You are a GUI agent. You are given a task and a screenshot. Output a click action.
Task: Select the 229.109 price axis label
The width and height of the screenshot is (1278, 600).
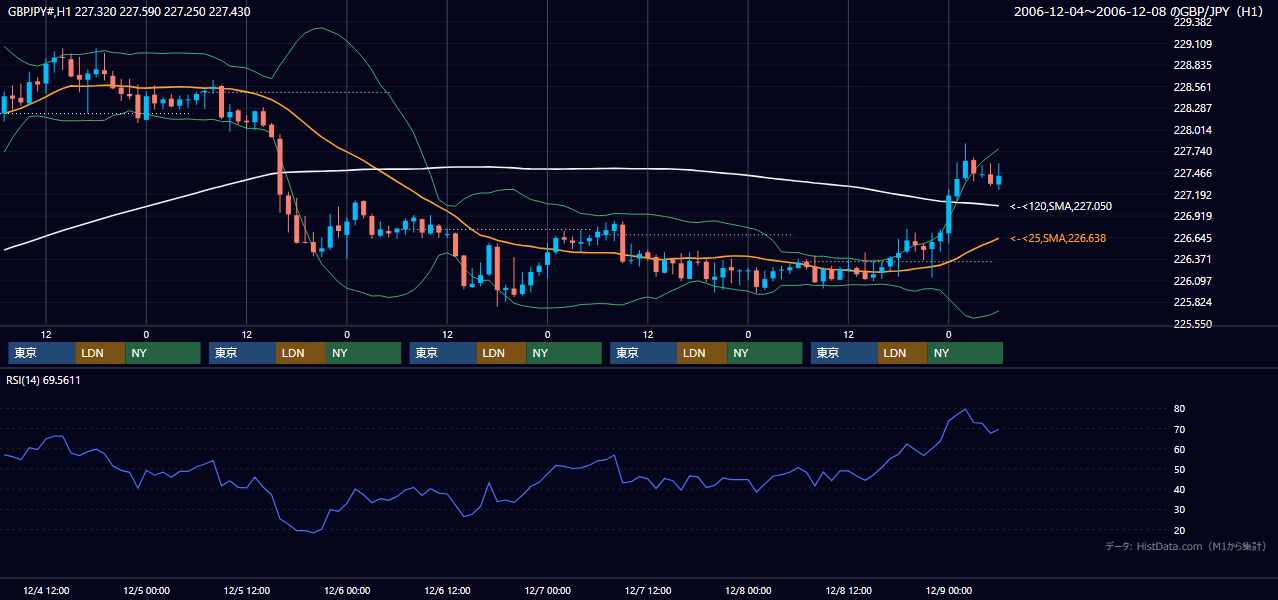coord(1193,44)
